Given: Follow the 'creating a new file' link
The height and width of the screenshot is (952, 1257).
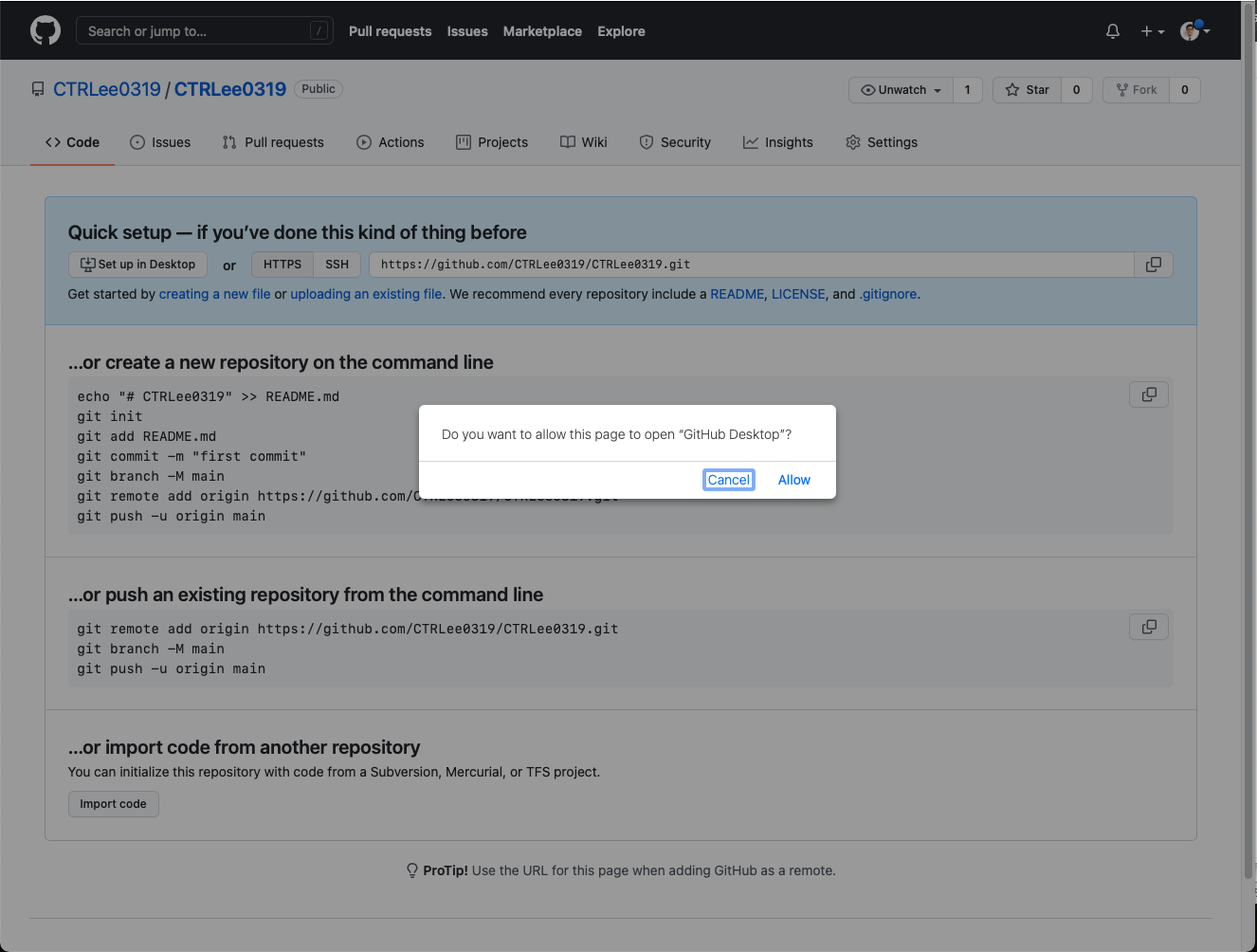Looking at the screenshot, I should (215, 294).
